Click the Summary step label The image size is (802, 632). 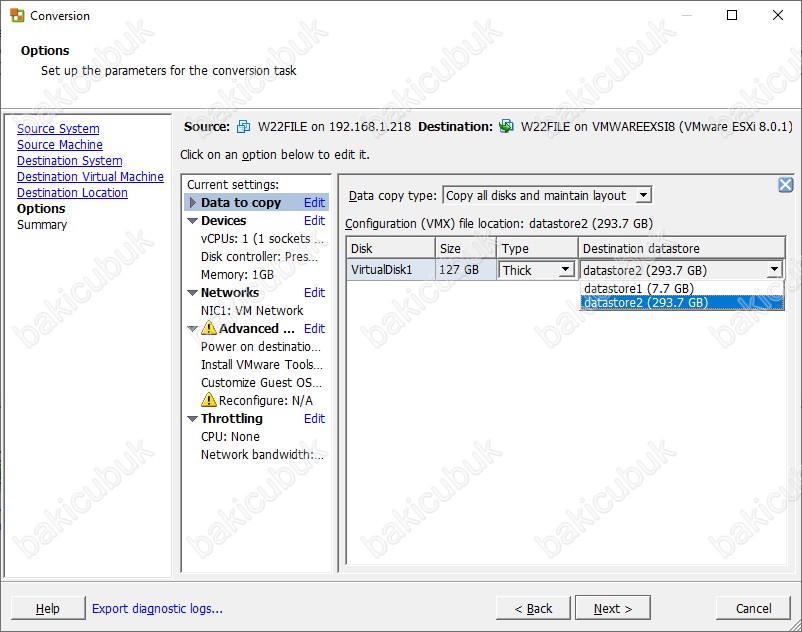(x=42, y=224)
